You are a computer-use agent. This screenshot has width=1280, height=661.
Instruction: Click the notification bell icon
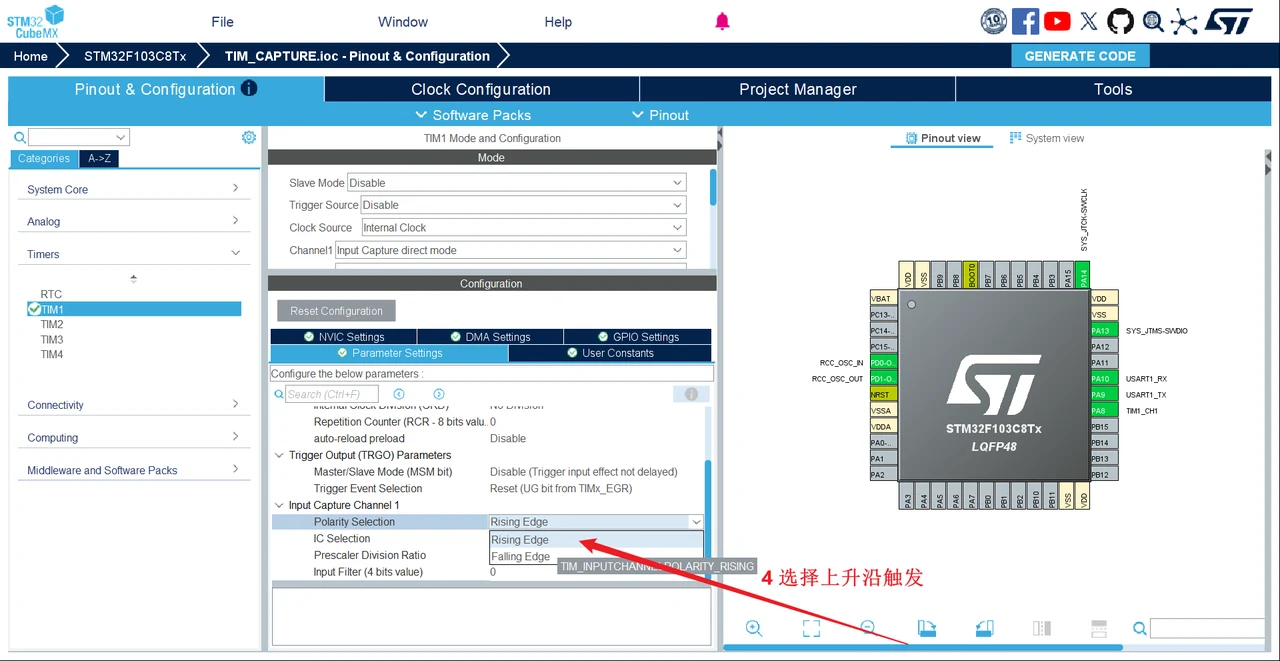pyautogui.click(x=722, y=21)
